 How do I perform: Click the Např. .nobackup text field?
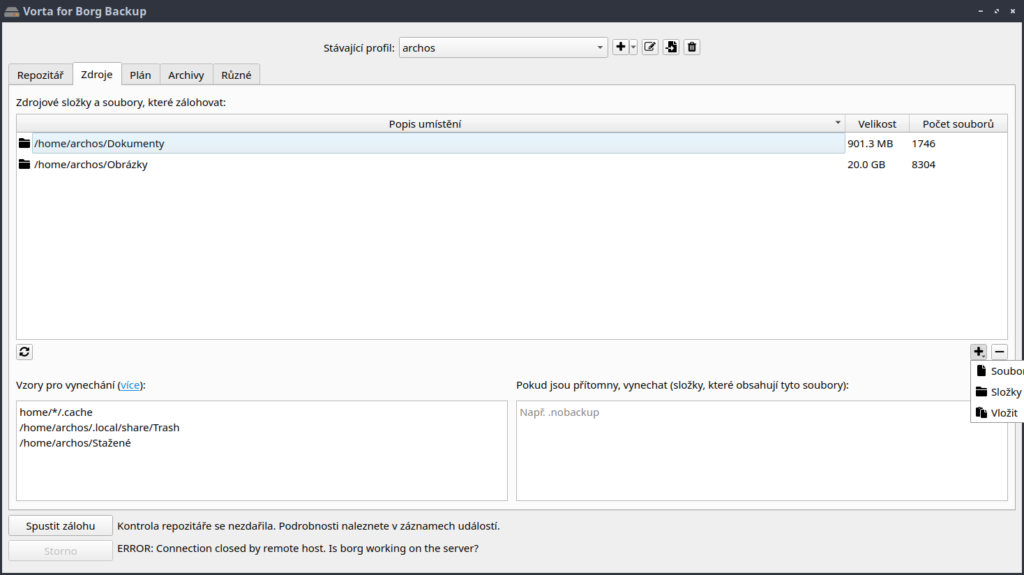pyautogui.click(x=761, y=450)
